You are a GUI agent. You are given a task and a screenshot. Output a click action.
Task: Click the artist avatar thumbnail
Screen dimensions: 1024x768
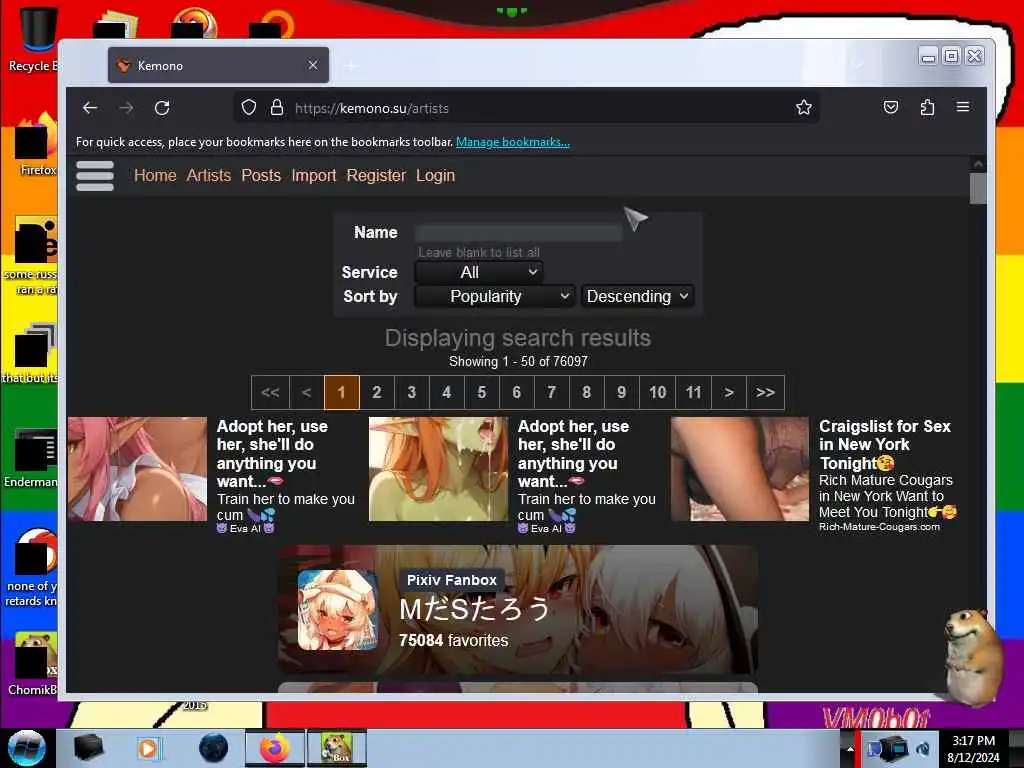(x=338, y=610)
